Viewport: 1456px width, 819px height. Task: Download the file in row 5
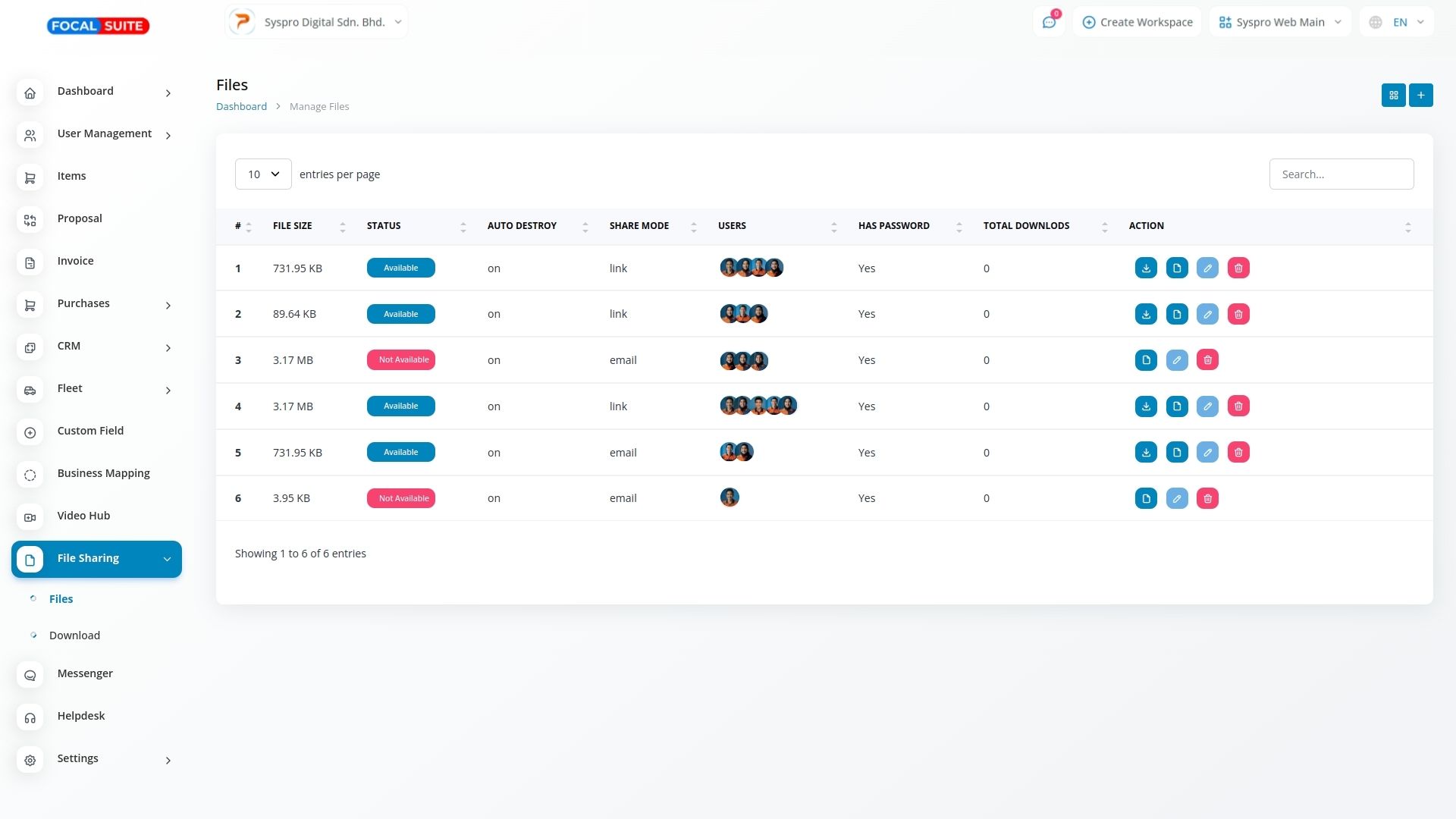pyautogui.click(x=1146, y=453)
